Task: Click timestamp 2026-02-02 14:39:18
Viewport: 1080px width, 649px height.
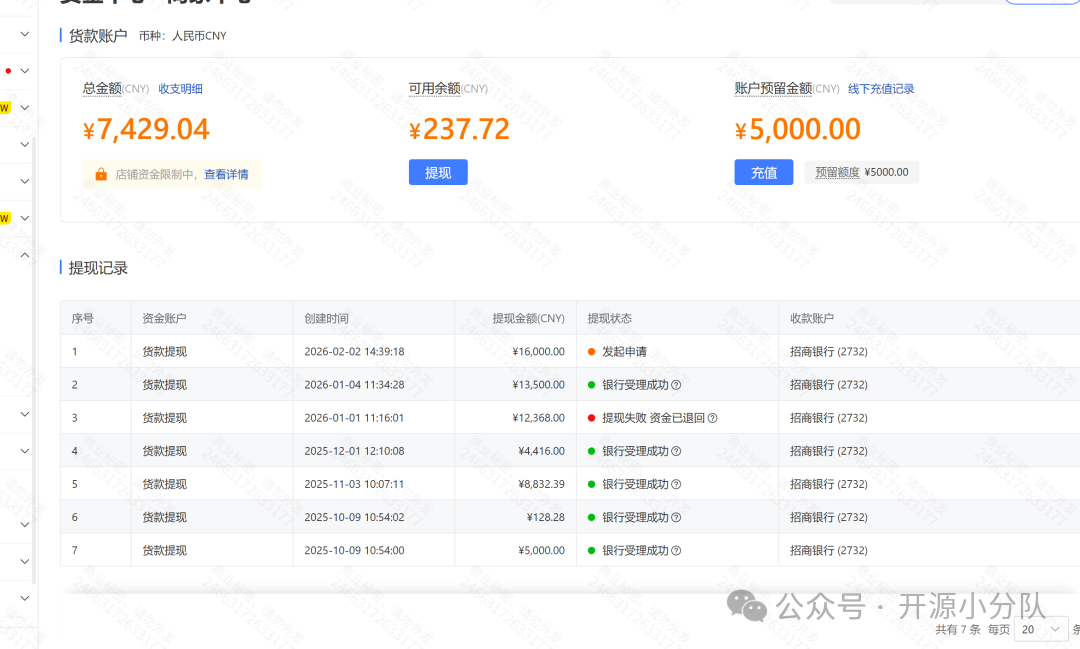Action: click(354, 351)
